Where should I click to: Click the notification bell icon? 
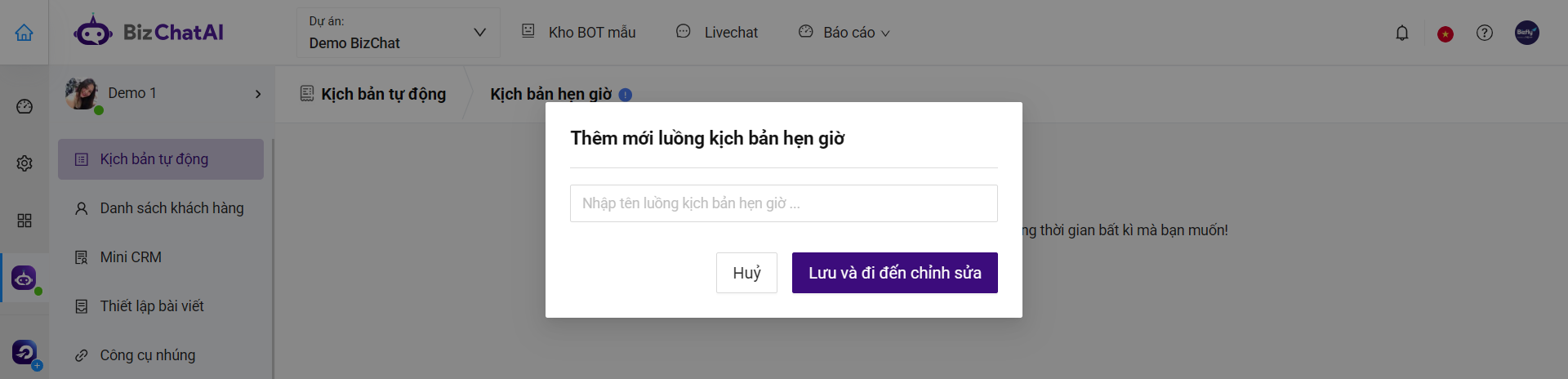[x=1402, y=33]
